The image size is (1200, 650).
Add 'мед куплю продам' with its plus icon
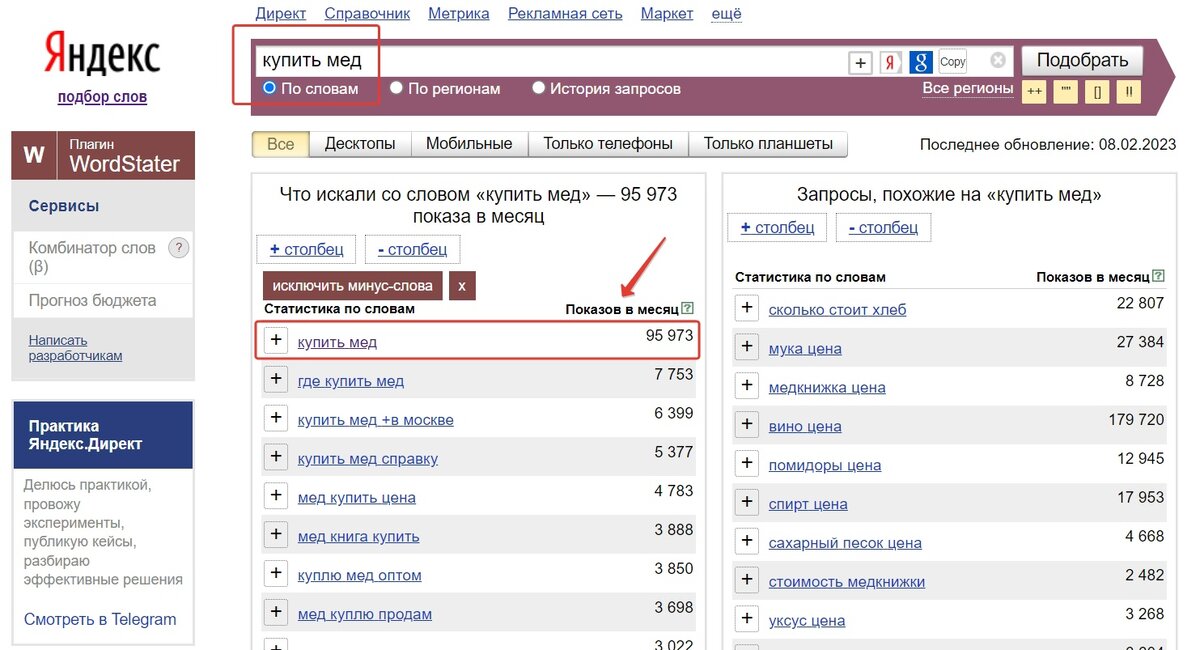[276, 613]
